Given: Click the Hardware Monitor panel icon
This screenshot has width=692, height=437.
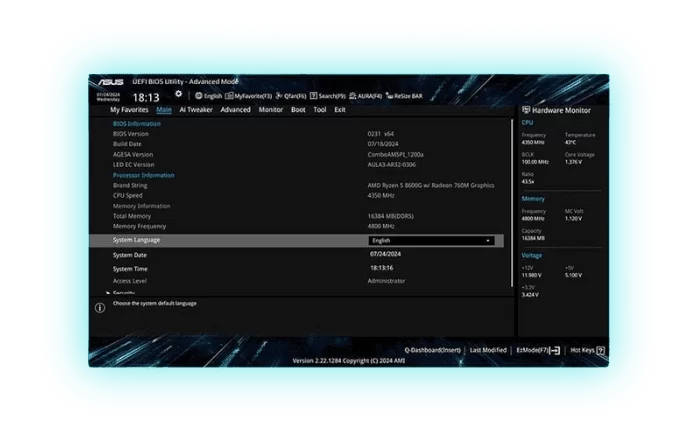Looking at the screenshot, I should 526,110.
